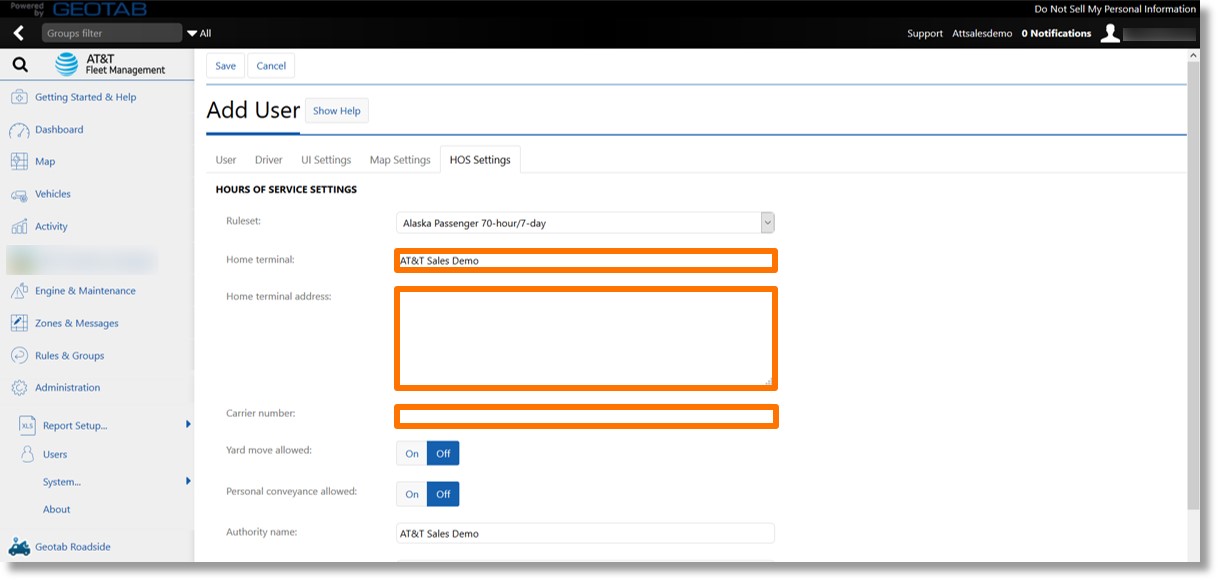Open Vehicles in the sidebar

point(53,194)
